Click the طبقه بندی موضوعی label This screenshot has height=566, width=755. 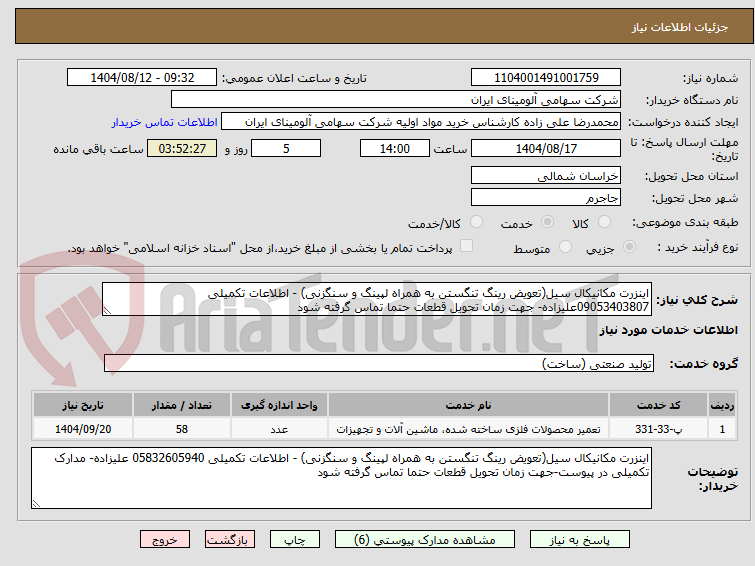click(x=685, y=223)
